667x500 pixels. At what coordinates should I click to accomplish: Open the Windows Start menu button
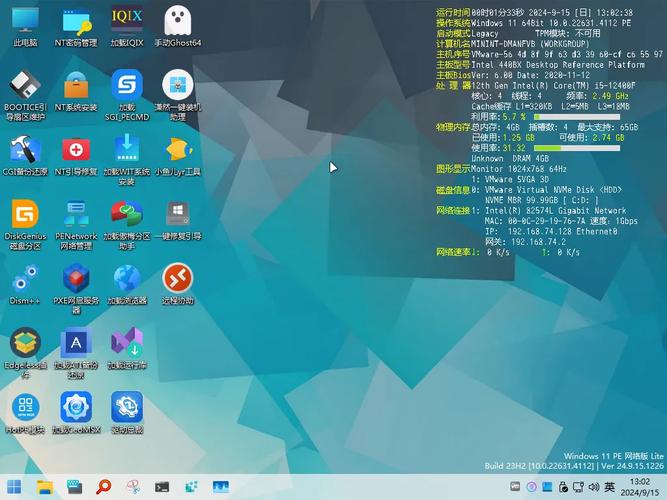pos(15,487)
